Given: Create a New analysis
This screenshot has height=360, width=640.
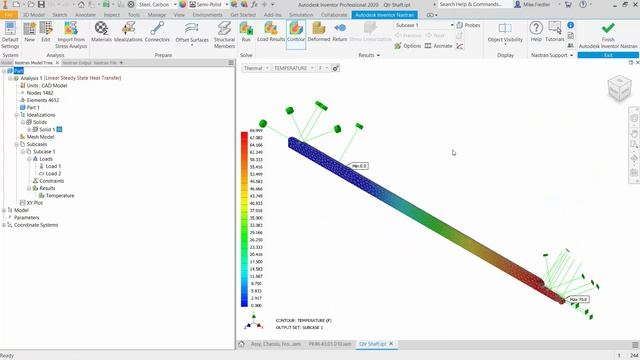Looking at the screenshot, I should (29, 32).
